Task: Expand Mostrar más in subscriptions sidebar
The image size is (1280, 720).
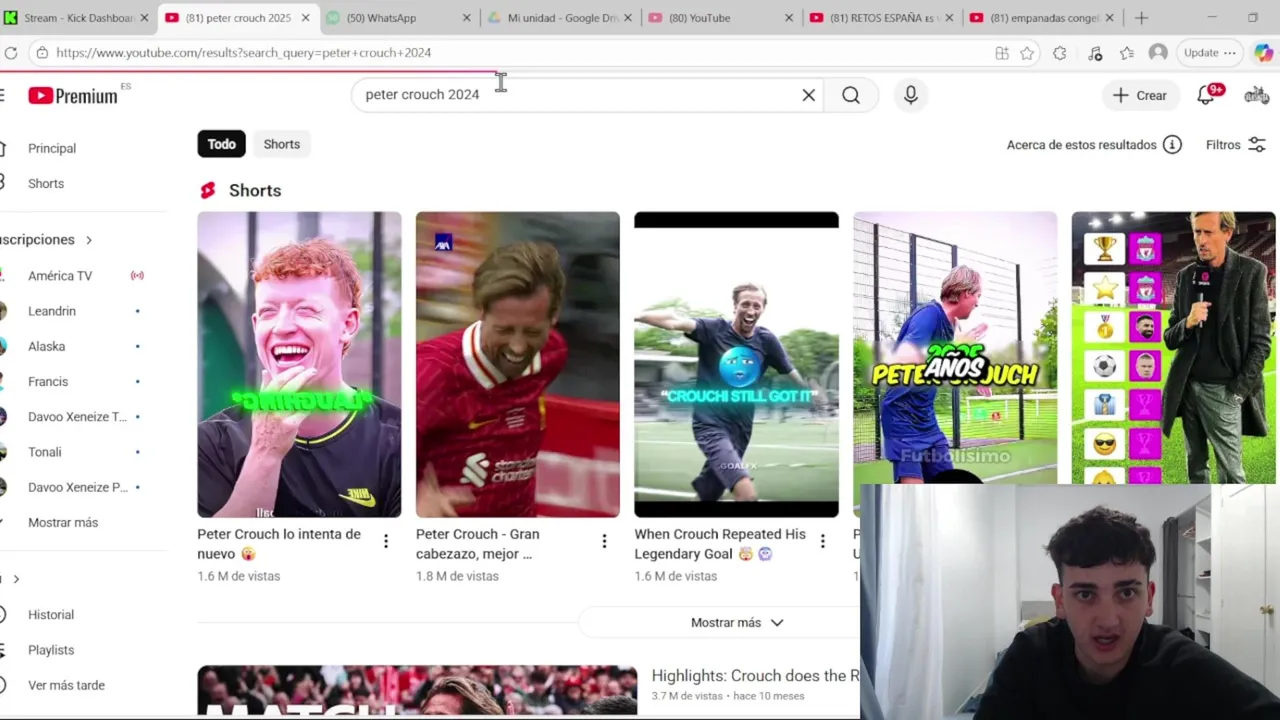Action: pyautogui.click(x=63, y=523)
